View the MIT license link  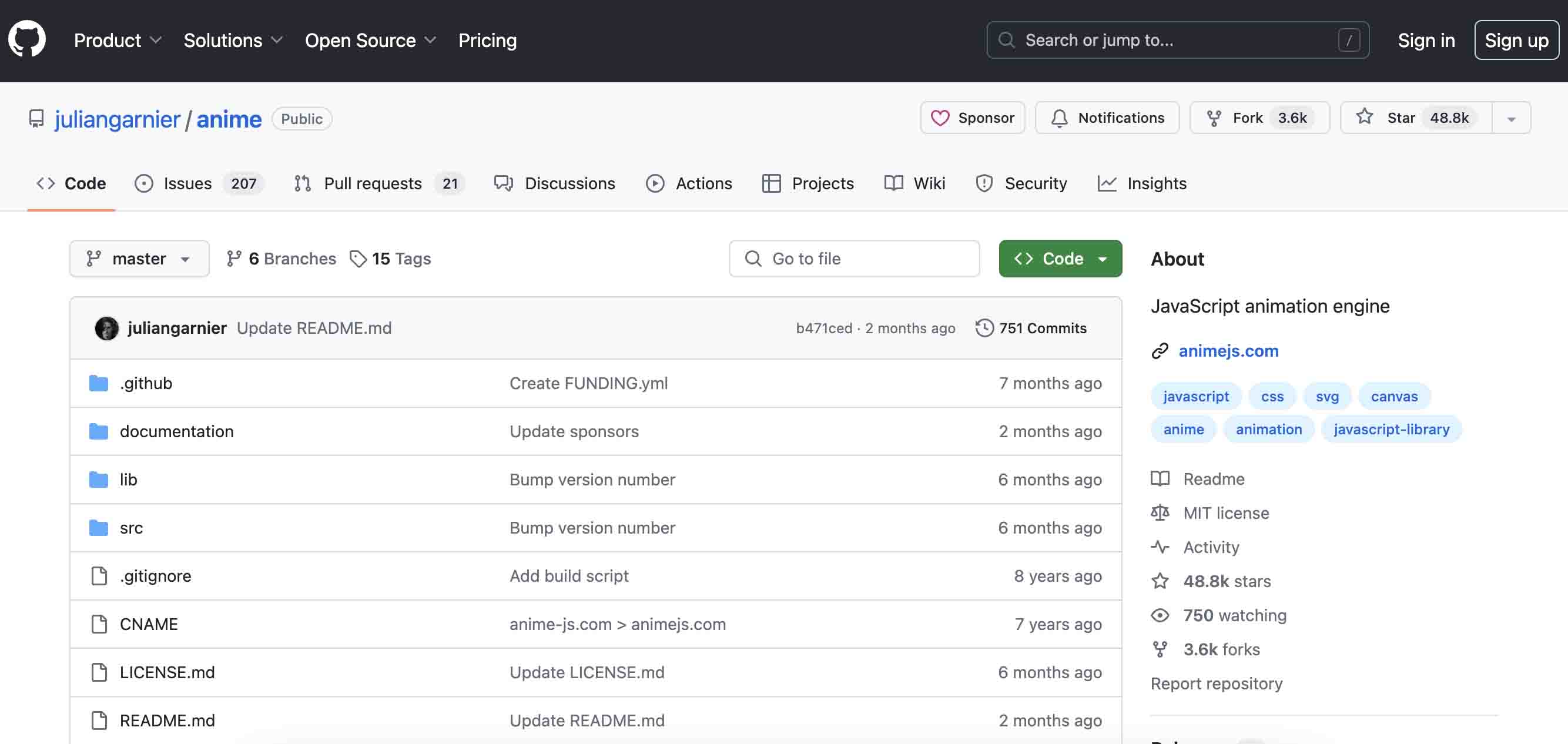(1209, 513)
